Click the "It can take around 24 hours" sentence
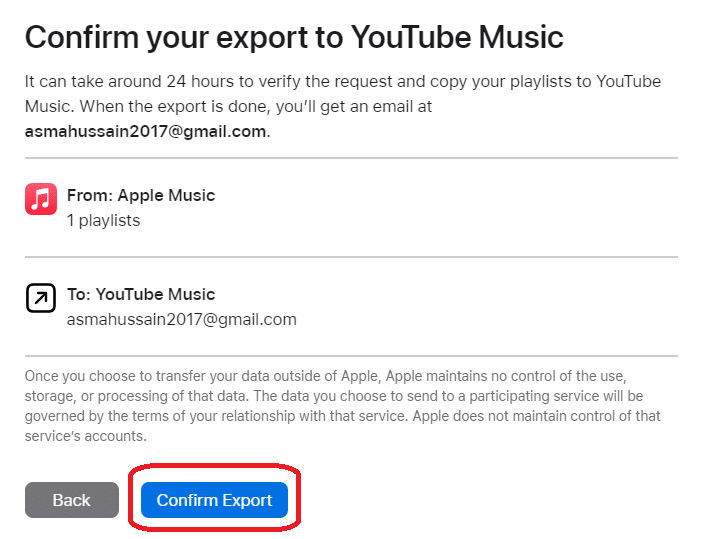Viewport: 703px width, 539px height. 200,81
